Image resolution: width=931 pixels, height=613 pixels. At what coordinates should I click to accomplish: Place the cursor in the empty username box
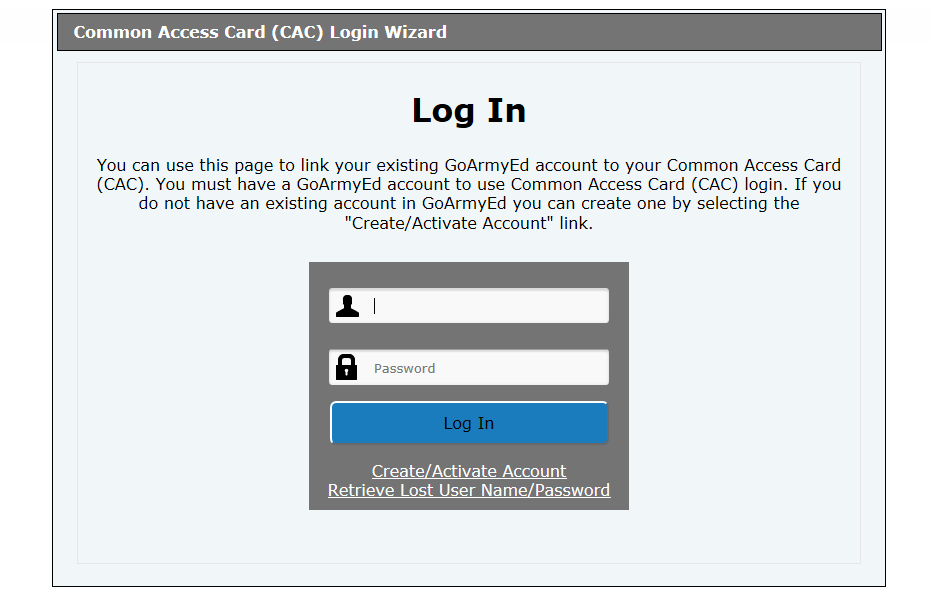point(469,306)
